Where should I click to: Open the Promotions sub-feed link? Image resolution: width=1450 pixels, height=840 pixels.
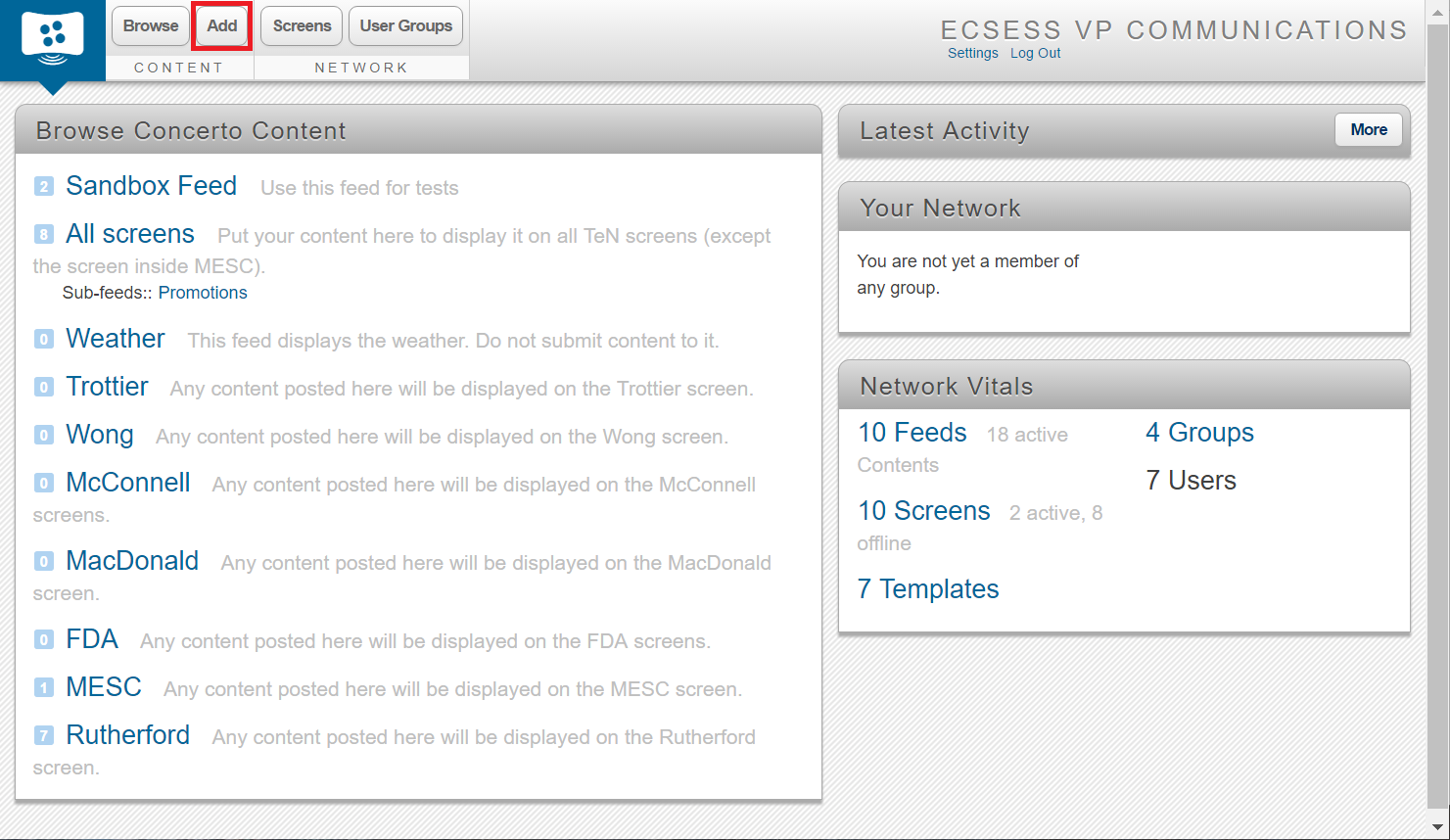tap(203, 293)
